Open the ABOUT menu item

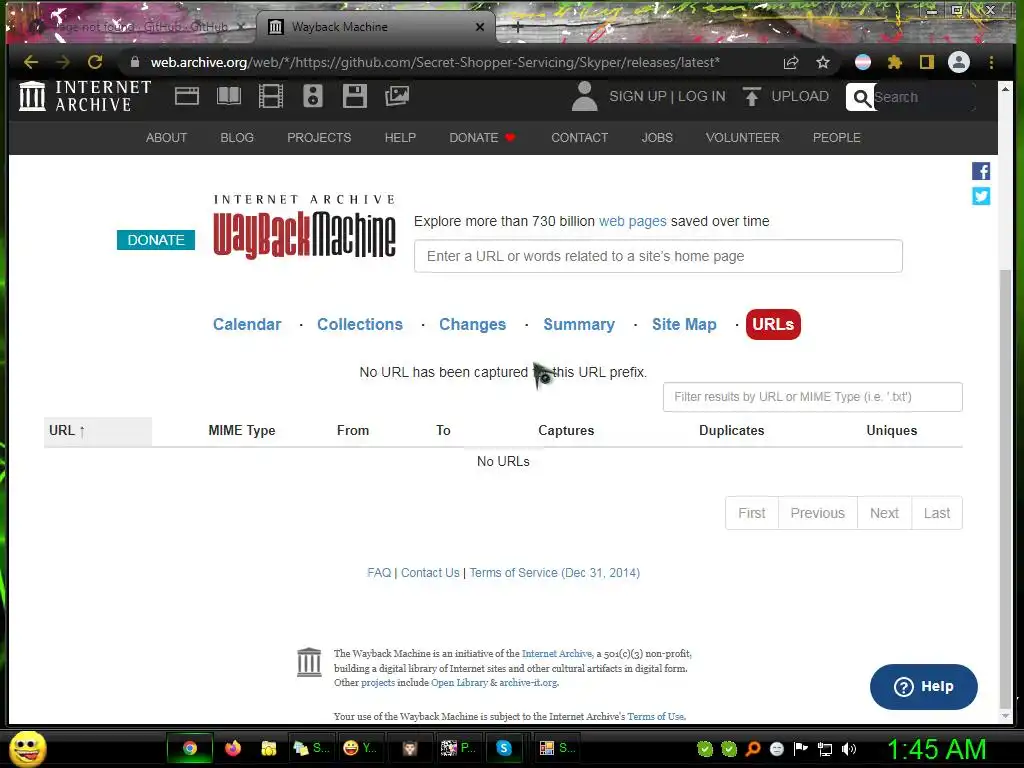(x=166, y=138)
